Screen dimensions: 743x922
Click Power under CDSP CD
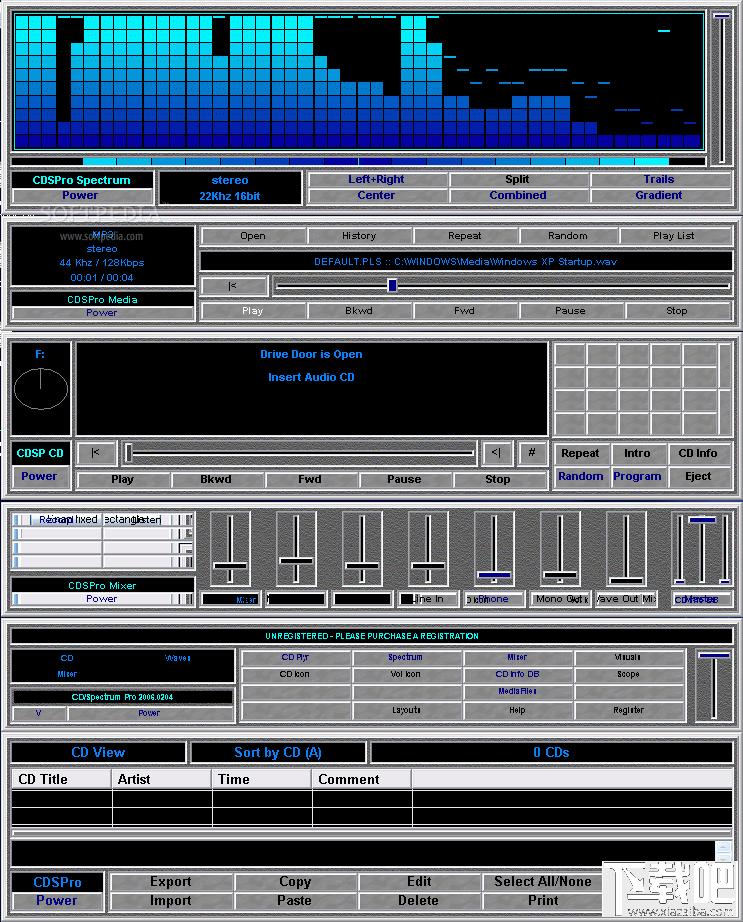(40, 476)
